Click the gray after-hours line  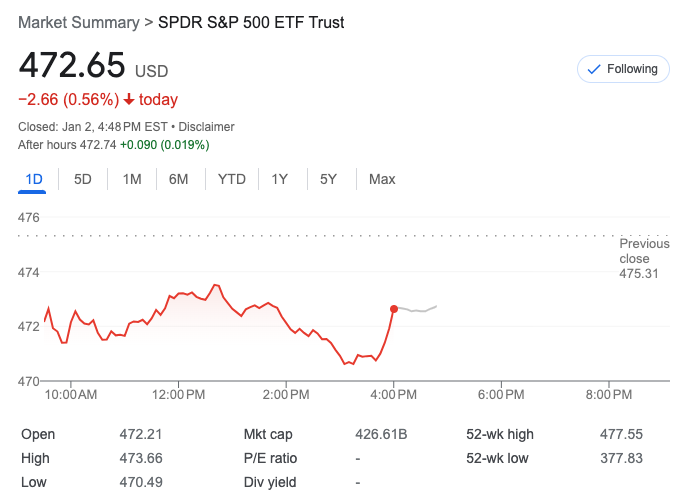pyautogui.click(x=418, y=310)
